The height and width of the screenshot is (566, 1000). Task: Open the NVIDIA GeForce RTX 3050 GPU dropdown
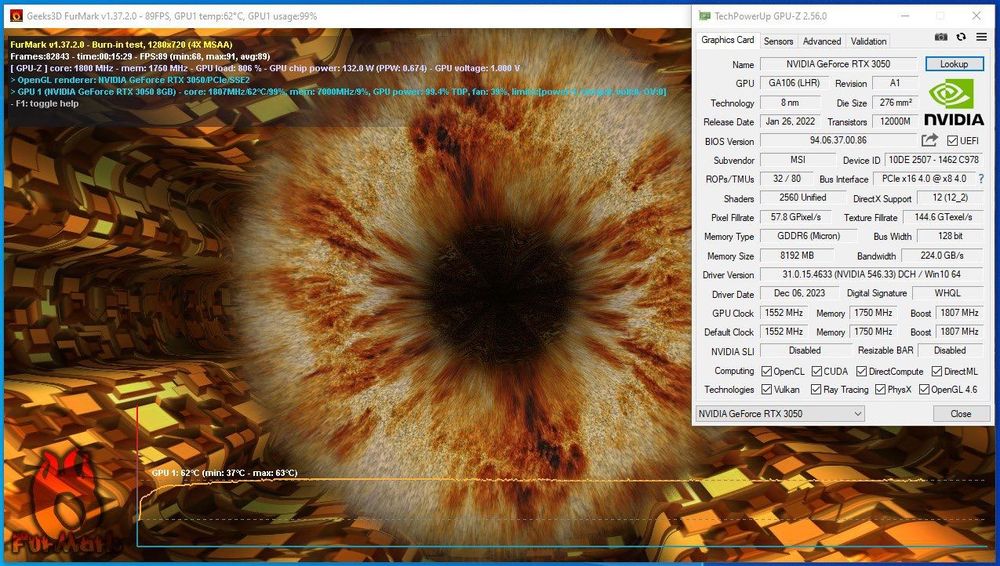tap(780, 413)
